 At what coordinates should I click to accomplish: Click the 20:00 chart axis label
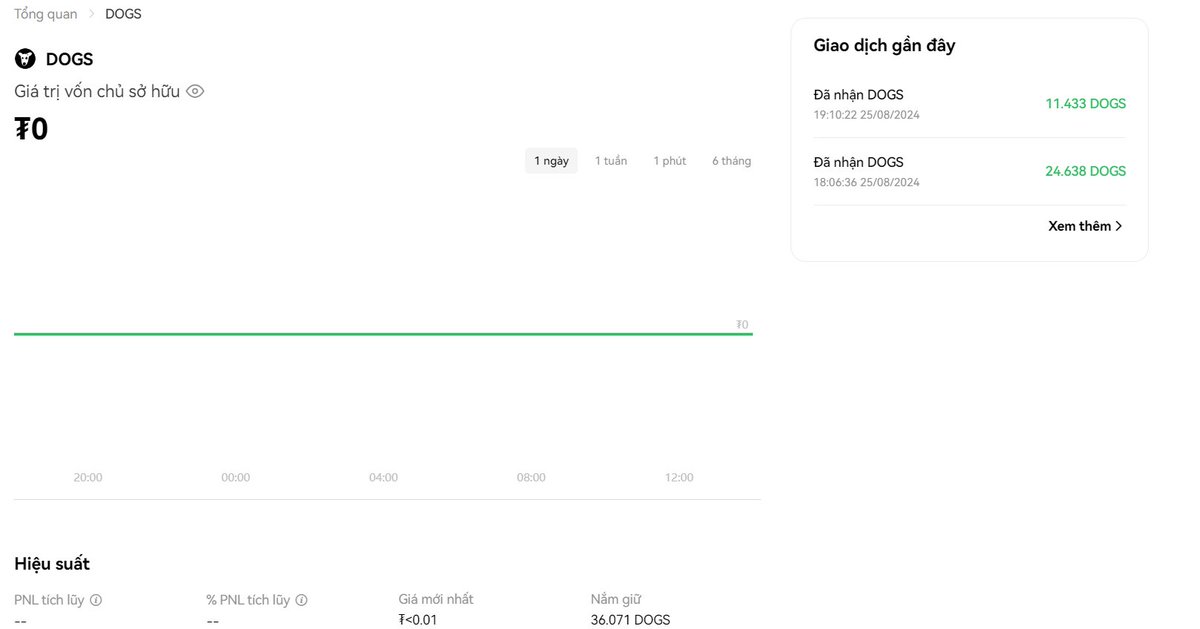(88, 478)
